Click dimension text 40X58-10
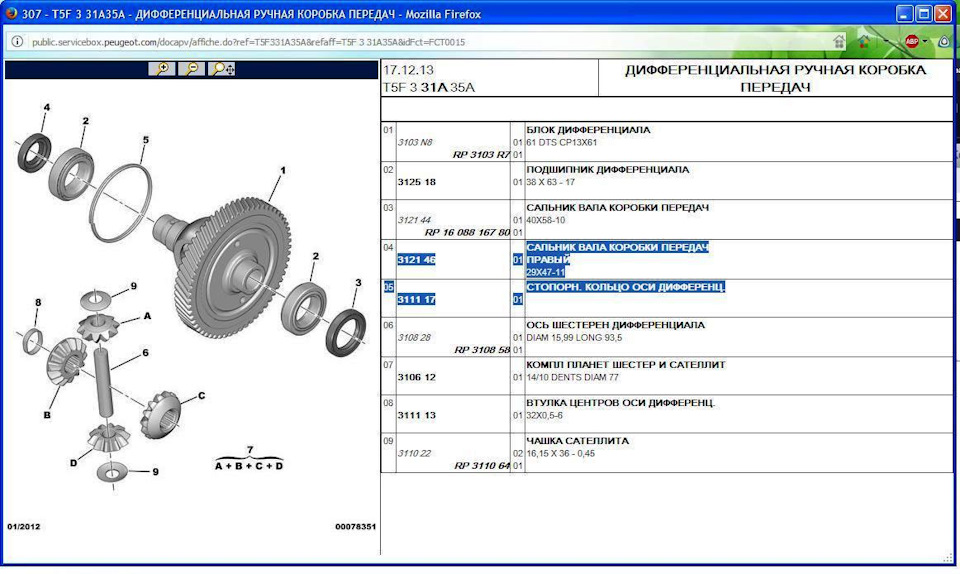The height and width of the screenshot is (574, 960). 546,220
